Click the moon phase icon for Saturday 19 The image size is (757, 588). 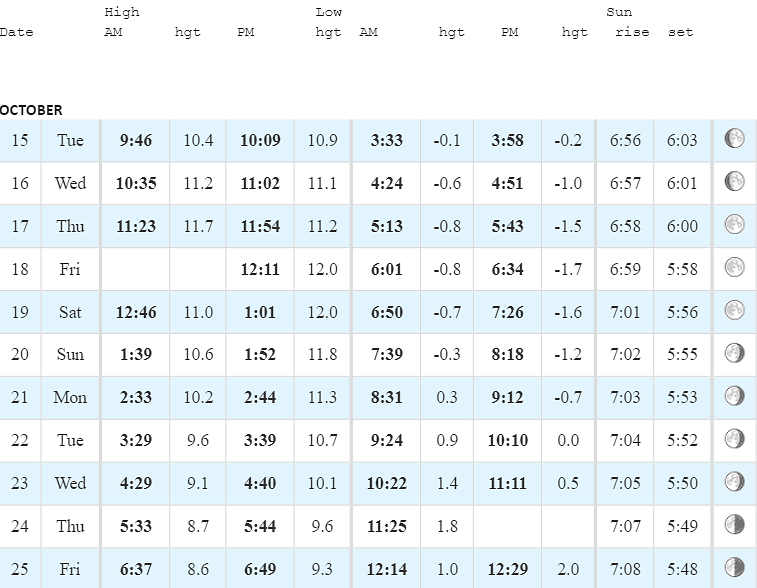tap(735, 311)
